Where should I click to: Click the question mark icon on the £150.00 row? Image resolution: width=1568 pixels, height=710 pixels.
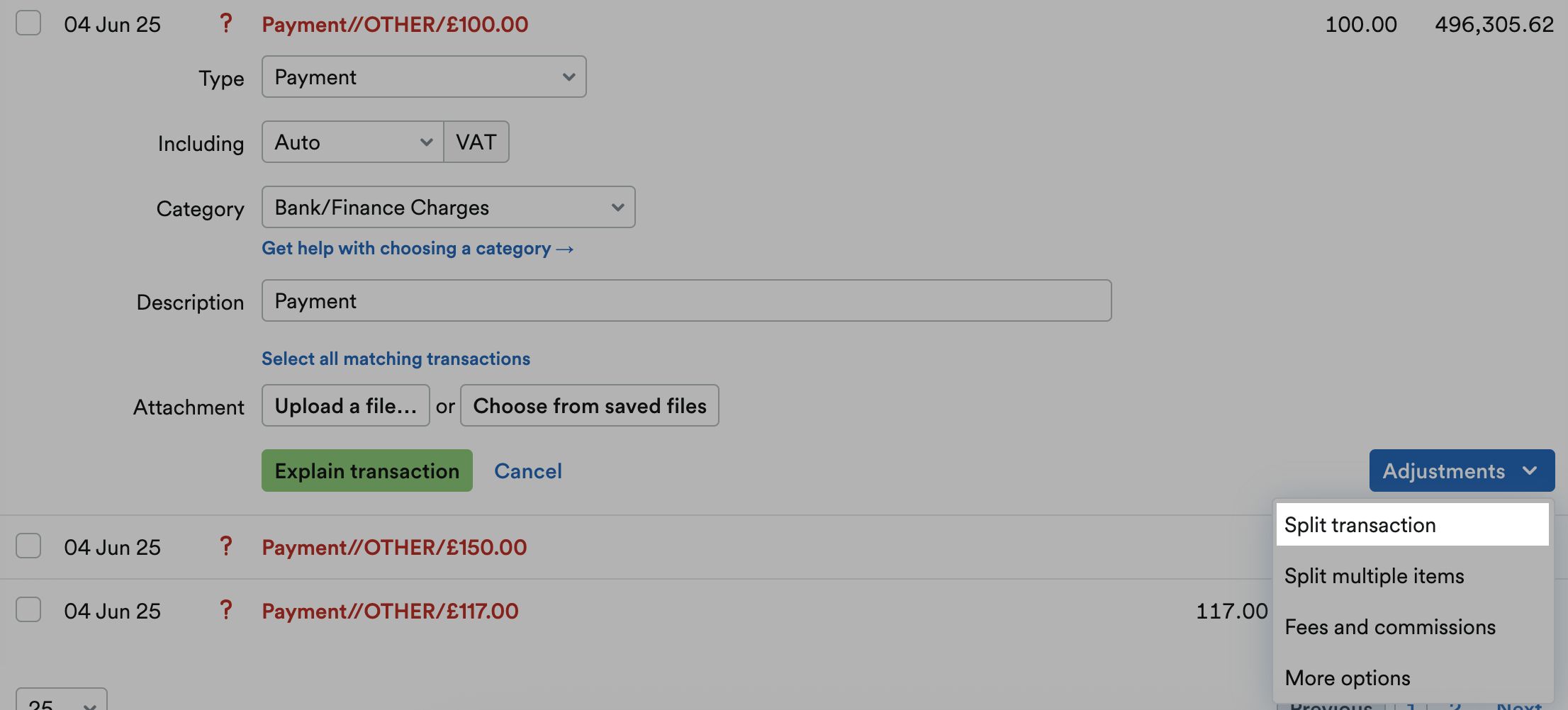226,546
